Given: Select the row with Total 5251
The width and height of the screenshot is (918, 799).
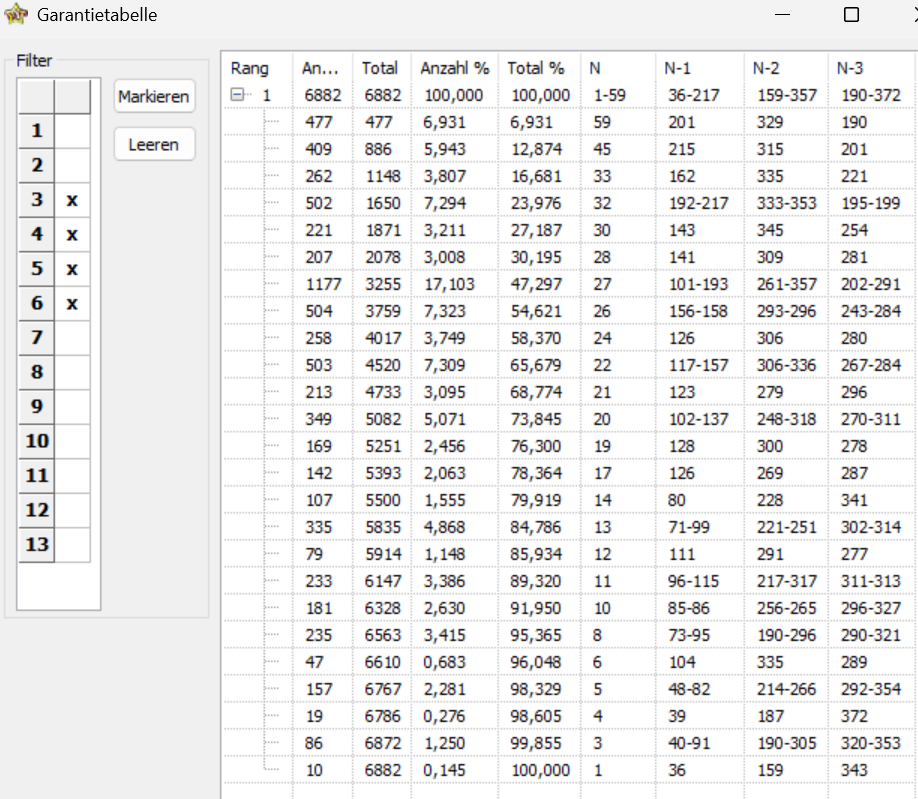Looking at the screenshot, I should (569, 446).
